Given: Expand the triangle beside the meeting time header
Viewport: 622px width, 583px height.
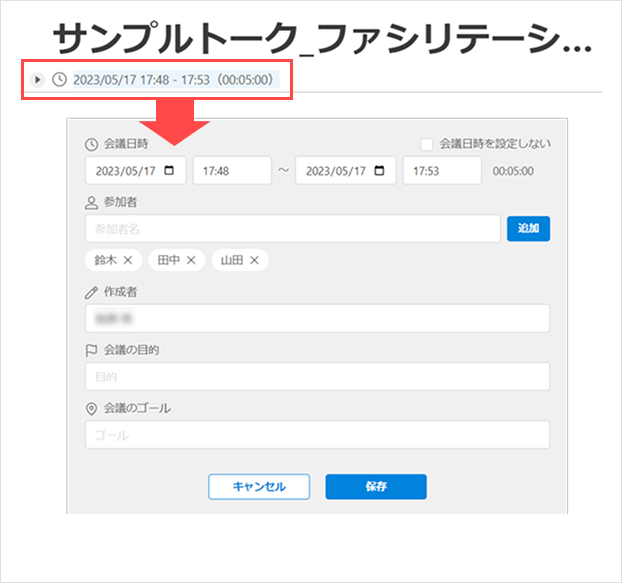Looking at the screenshot, I should point(38,79).
